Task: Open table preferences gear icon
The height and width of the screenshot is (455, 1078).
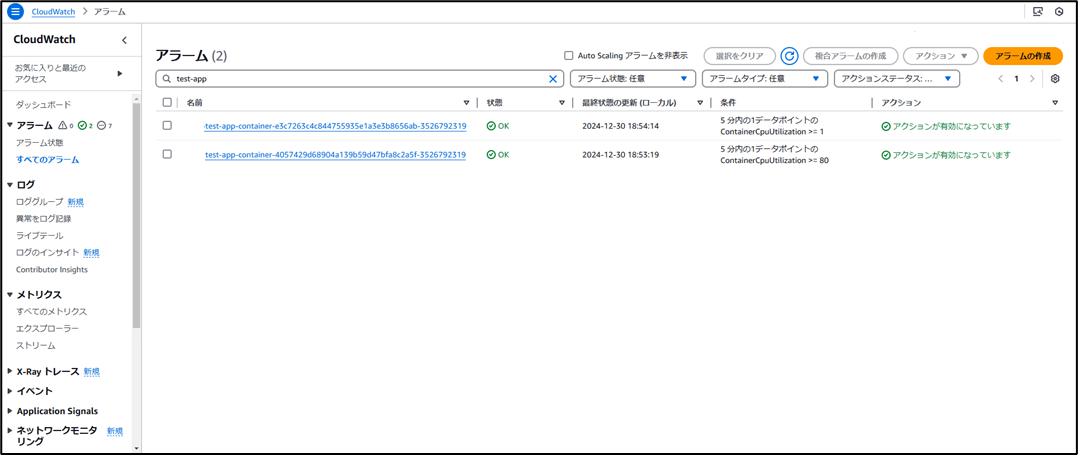Action: point(1055,78)
